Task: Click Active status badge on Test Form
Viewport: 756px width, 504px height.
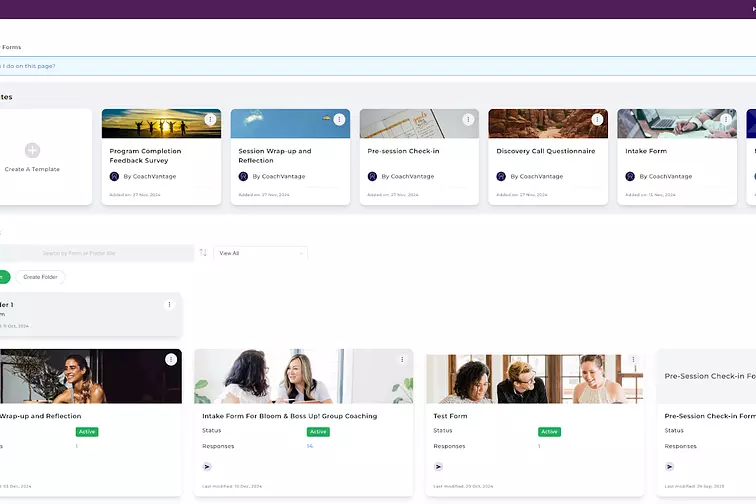Action: (549, 432)
